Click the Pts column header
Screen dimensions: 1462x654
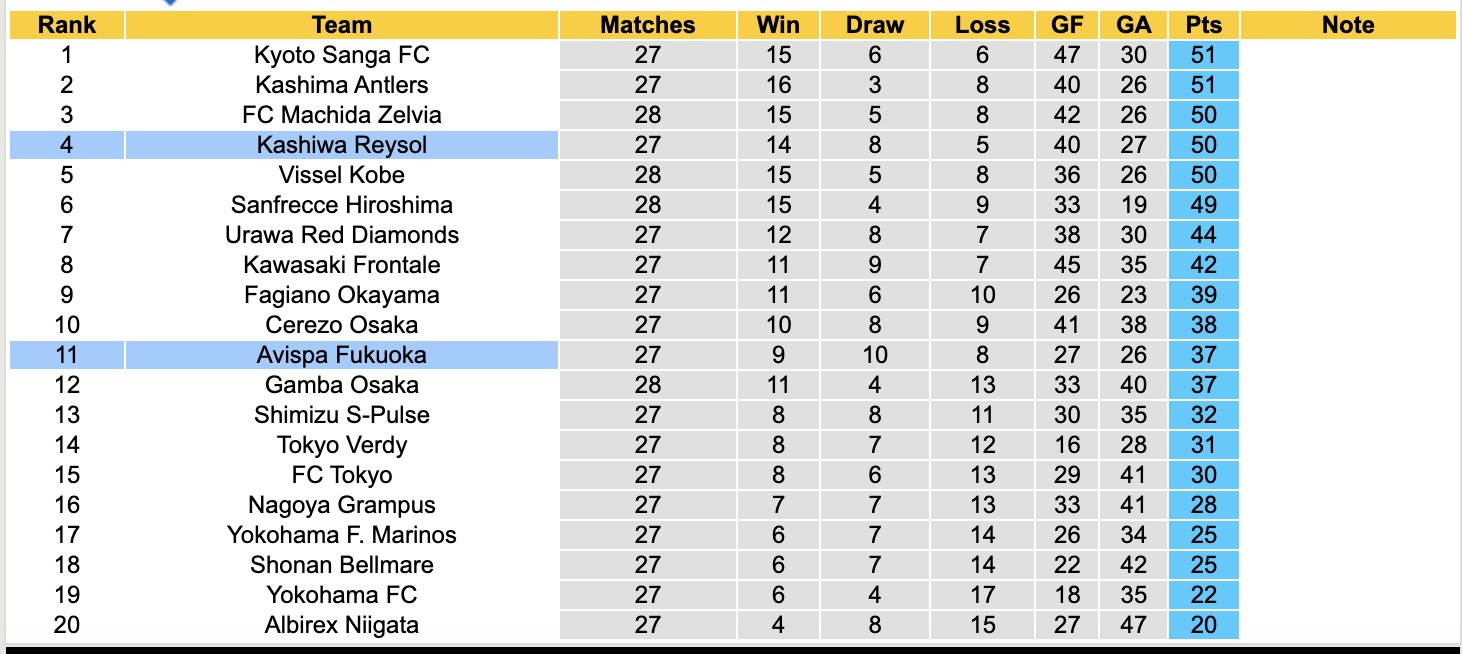click(x=1203, y=25)
